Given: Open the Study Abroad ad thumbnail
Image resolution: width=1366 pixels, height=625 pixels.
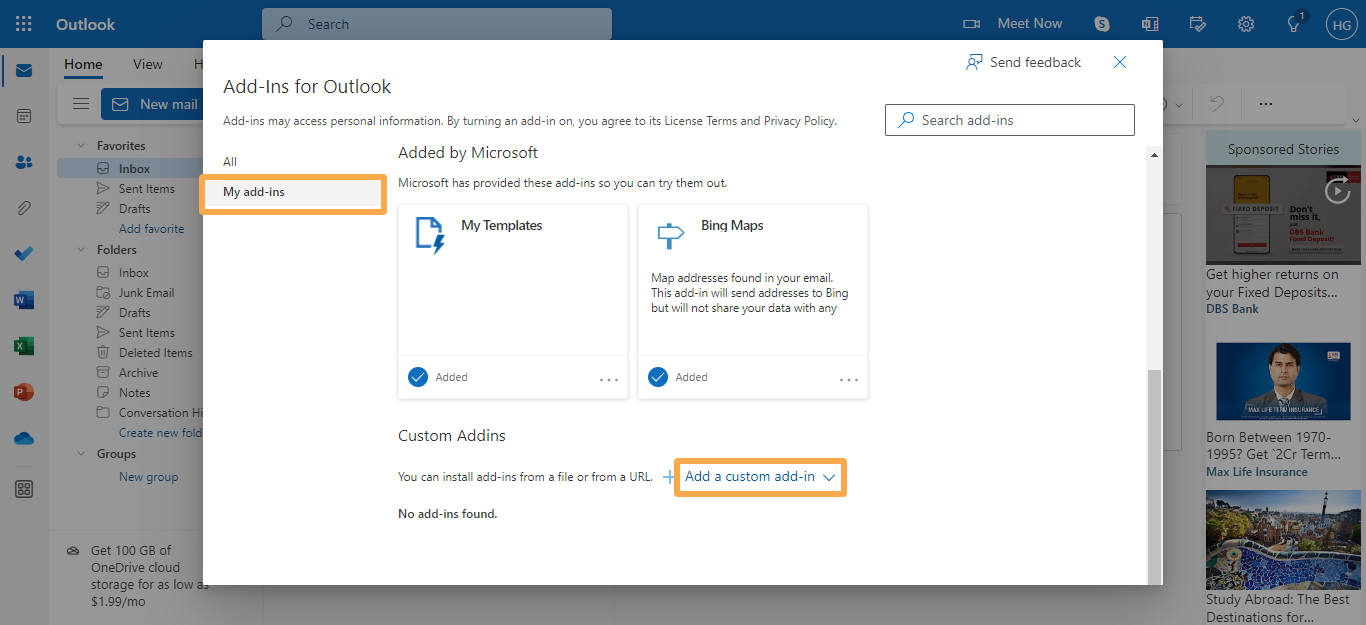Looking at the screenshot, I should coord(1283,540).
